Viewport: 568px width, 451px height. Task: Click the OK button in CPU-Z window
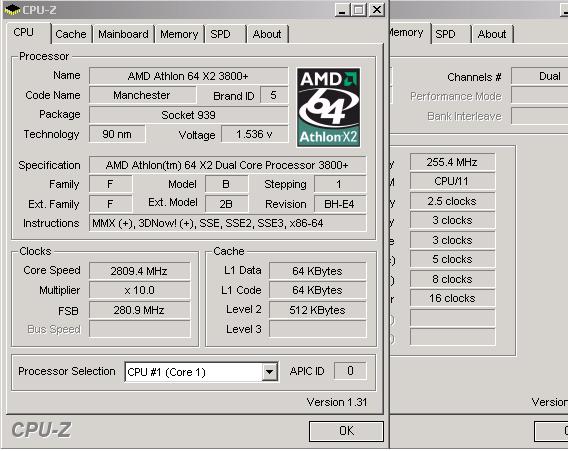346,431
